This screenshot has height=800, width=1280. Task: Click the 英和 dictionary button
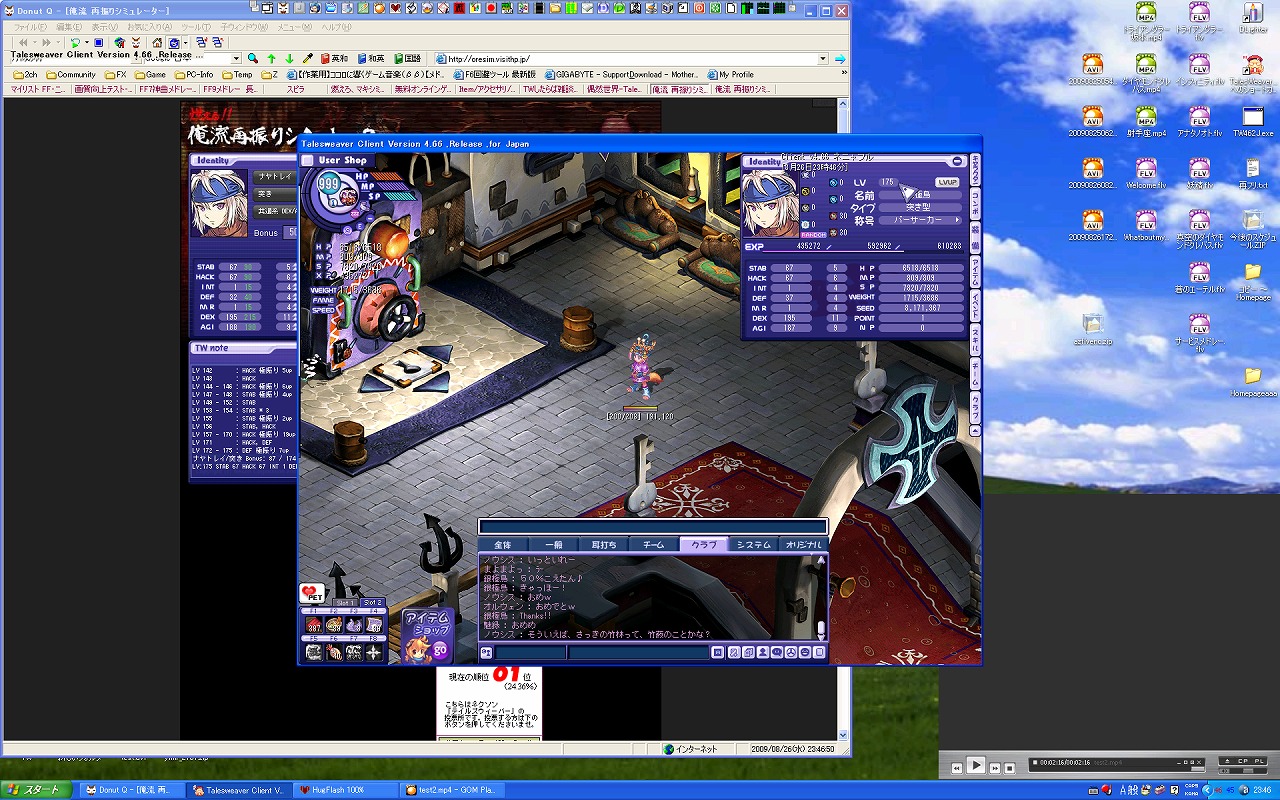coord(334,59)
